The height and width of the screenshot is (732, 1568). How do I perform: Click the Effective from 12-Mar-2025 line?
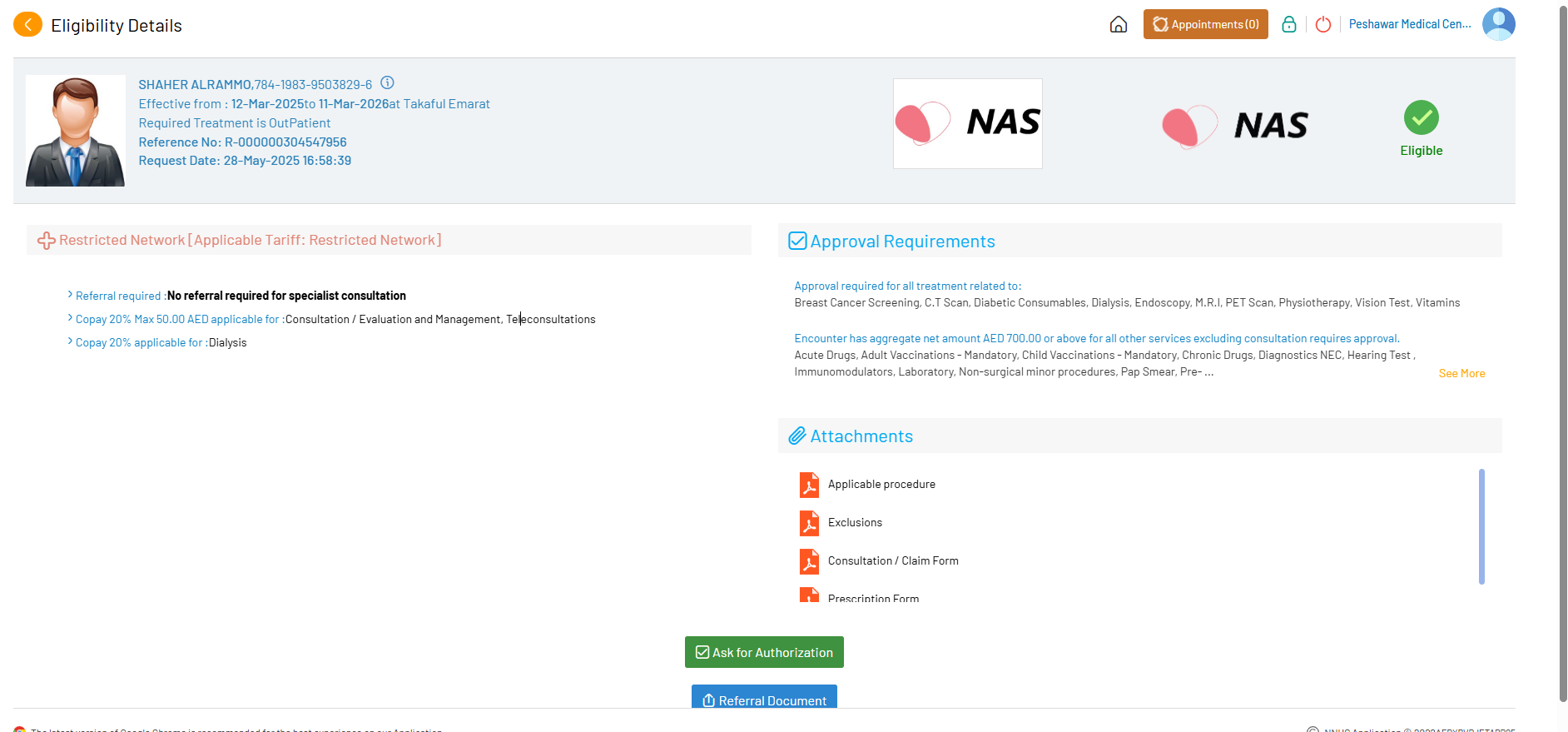click(315, 104)
